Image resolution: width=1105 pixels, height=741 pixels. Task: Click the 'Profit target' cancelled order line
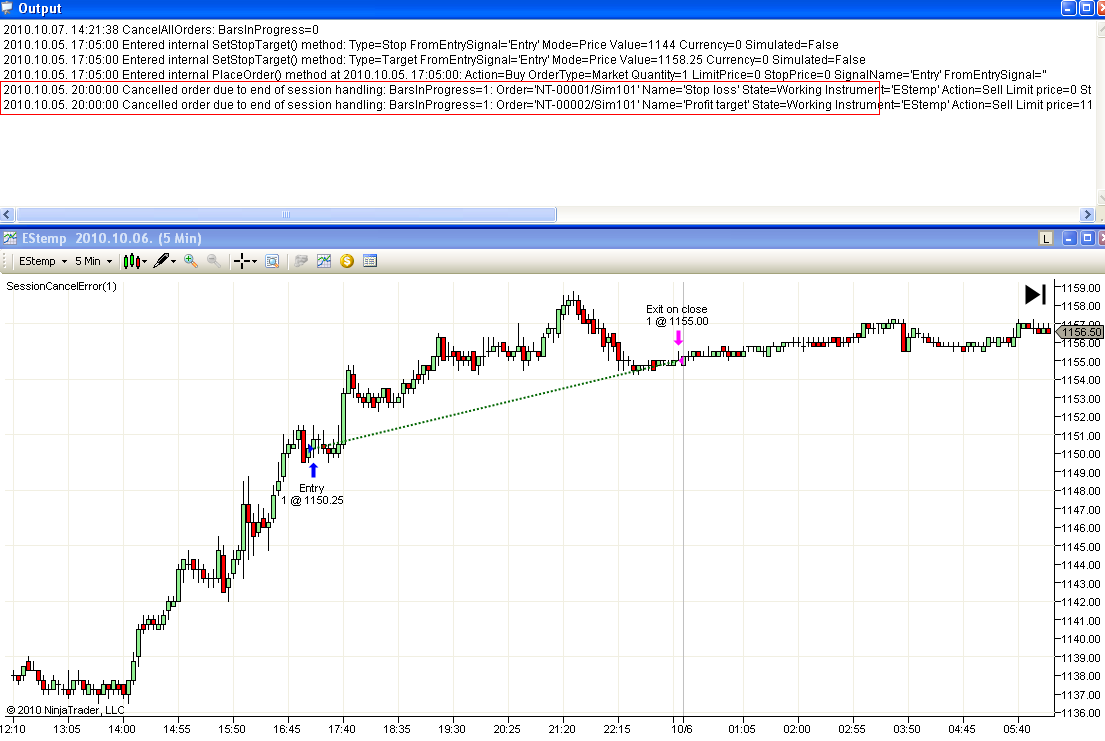547,105
